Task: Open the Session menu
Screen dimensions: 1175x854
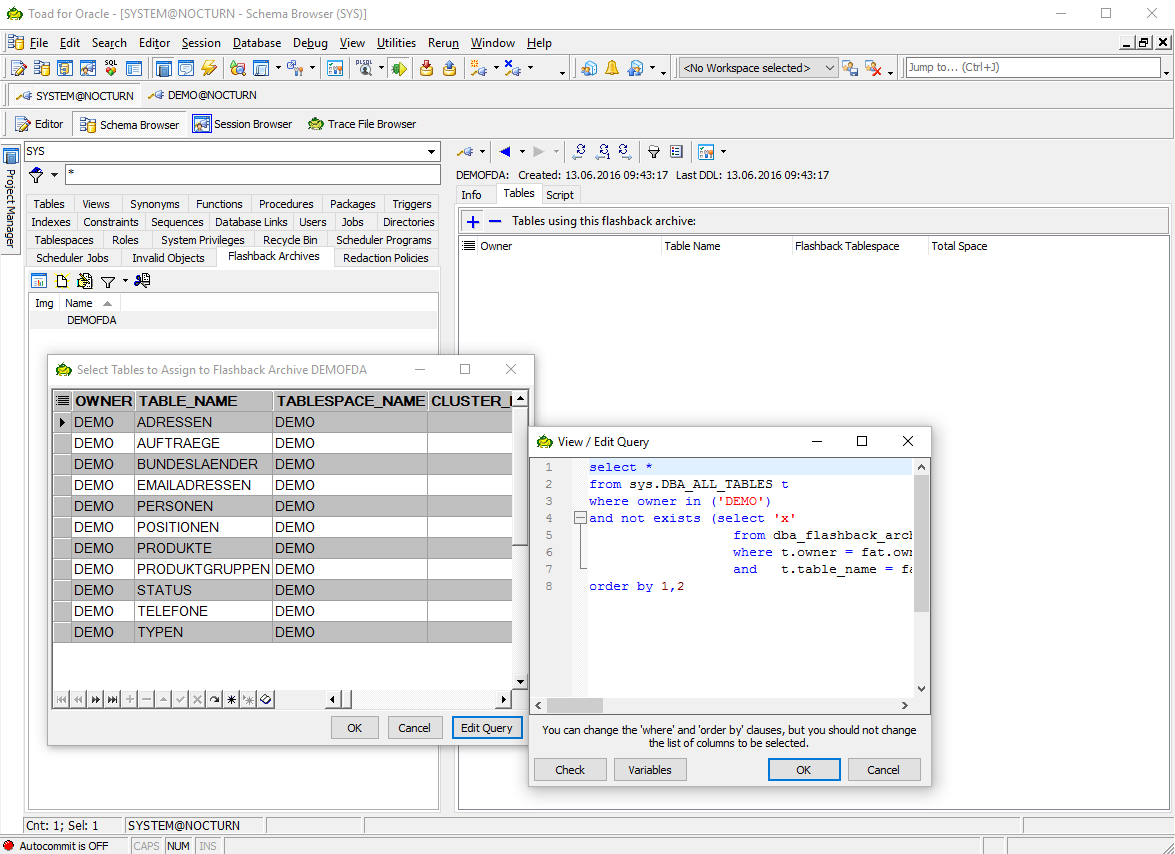Action: 201,43
